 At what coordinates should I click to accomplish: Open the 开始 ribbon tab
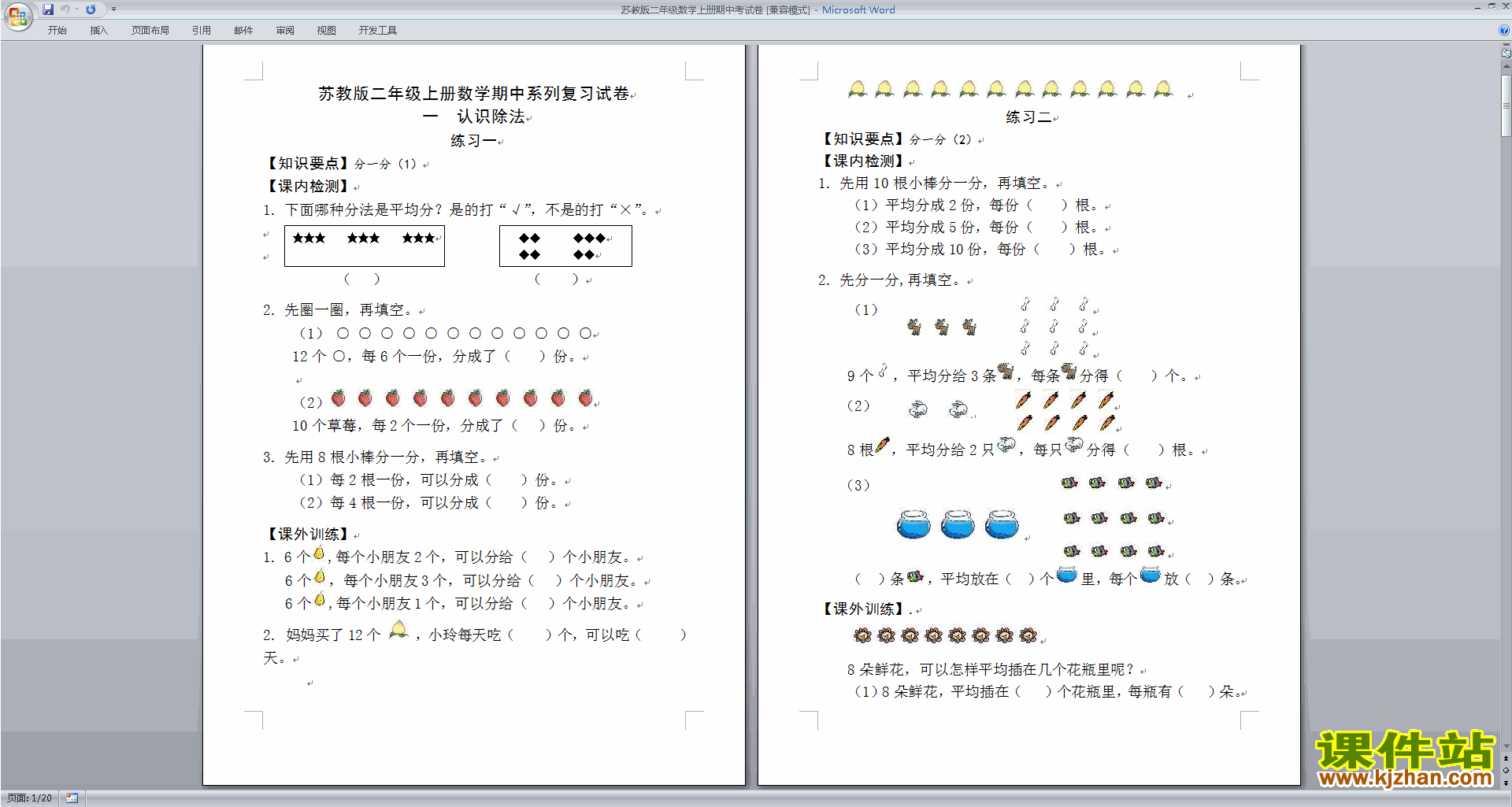point(57,31)
